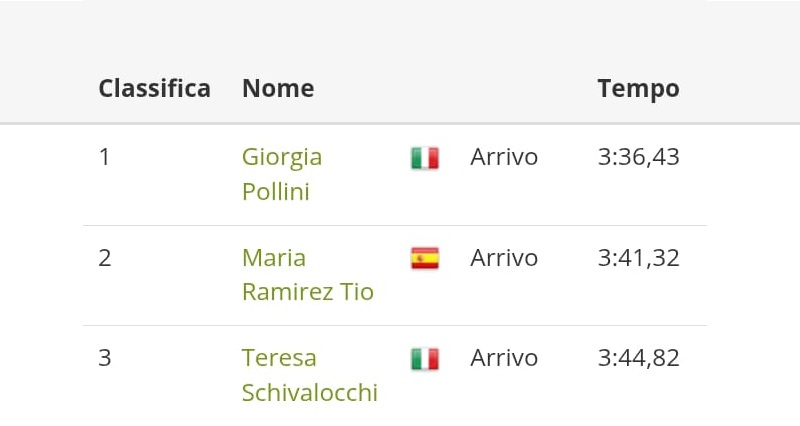Viewport: 800px width, 426px height.
Task: Click the Tempo column header
Action: click(x=638, y=88)
